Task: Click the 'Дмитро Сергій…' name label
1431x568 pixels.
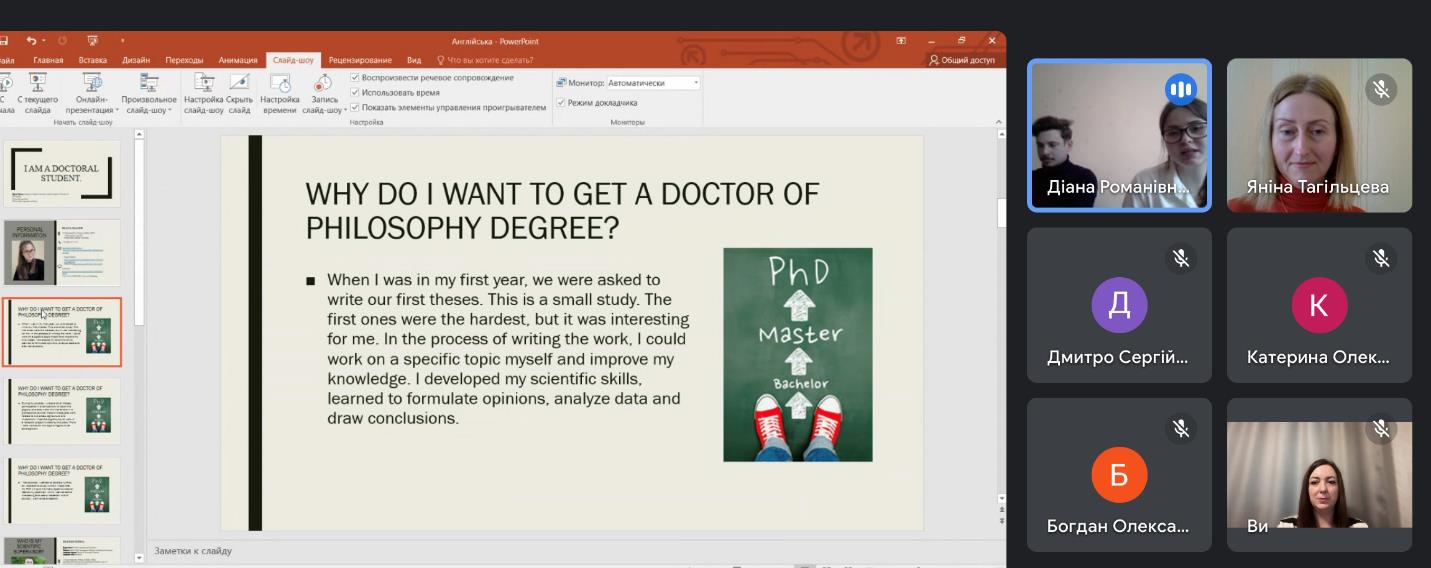Action: 1118,357
